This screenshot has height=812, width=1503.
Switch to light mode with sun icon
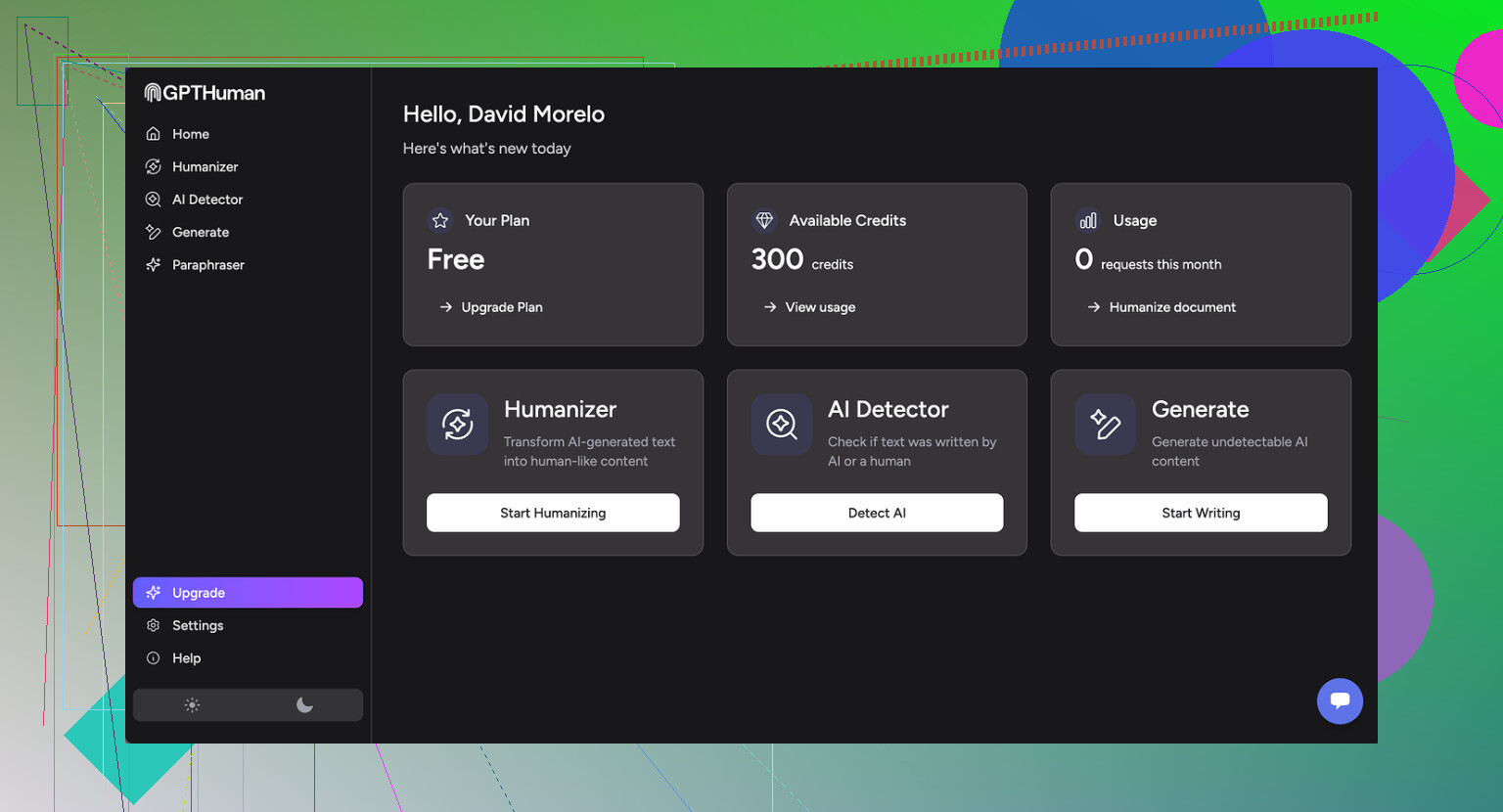pyautogui.click(x=192, y=705)
